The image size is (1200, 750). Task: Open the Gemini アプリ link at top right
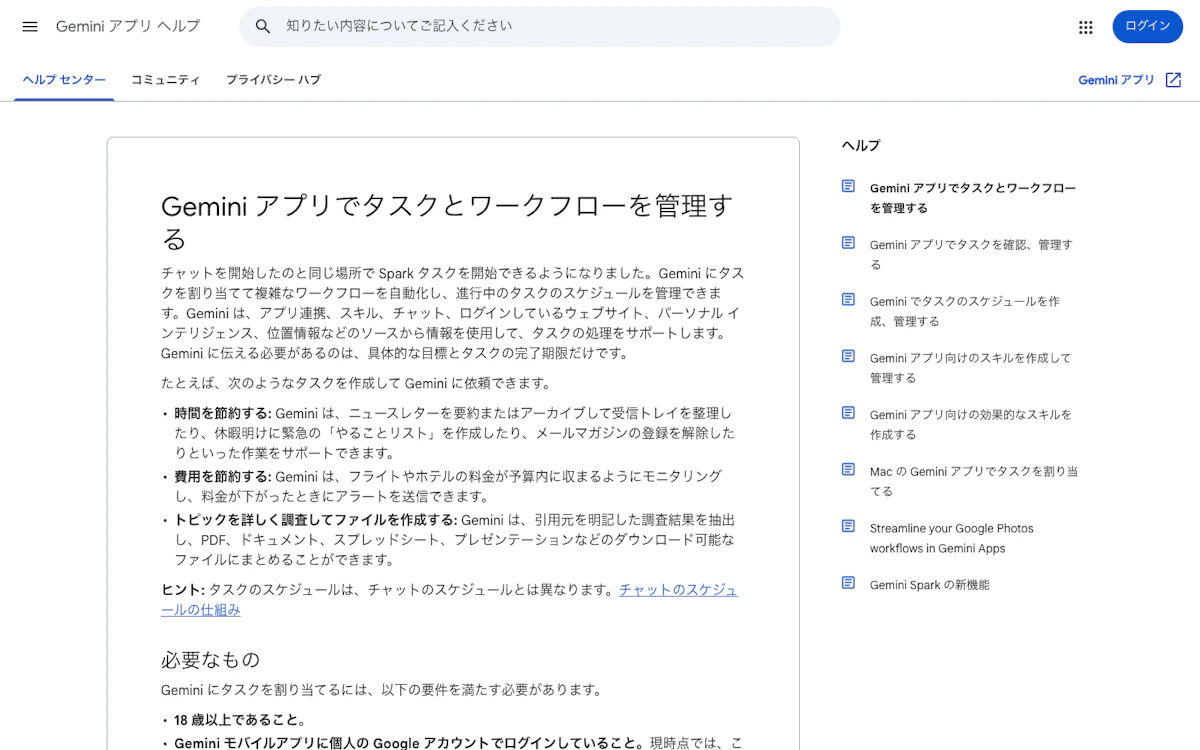tap(1116, 80)
